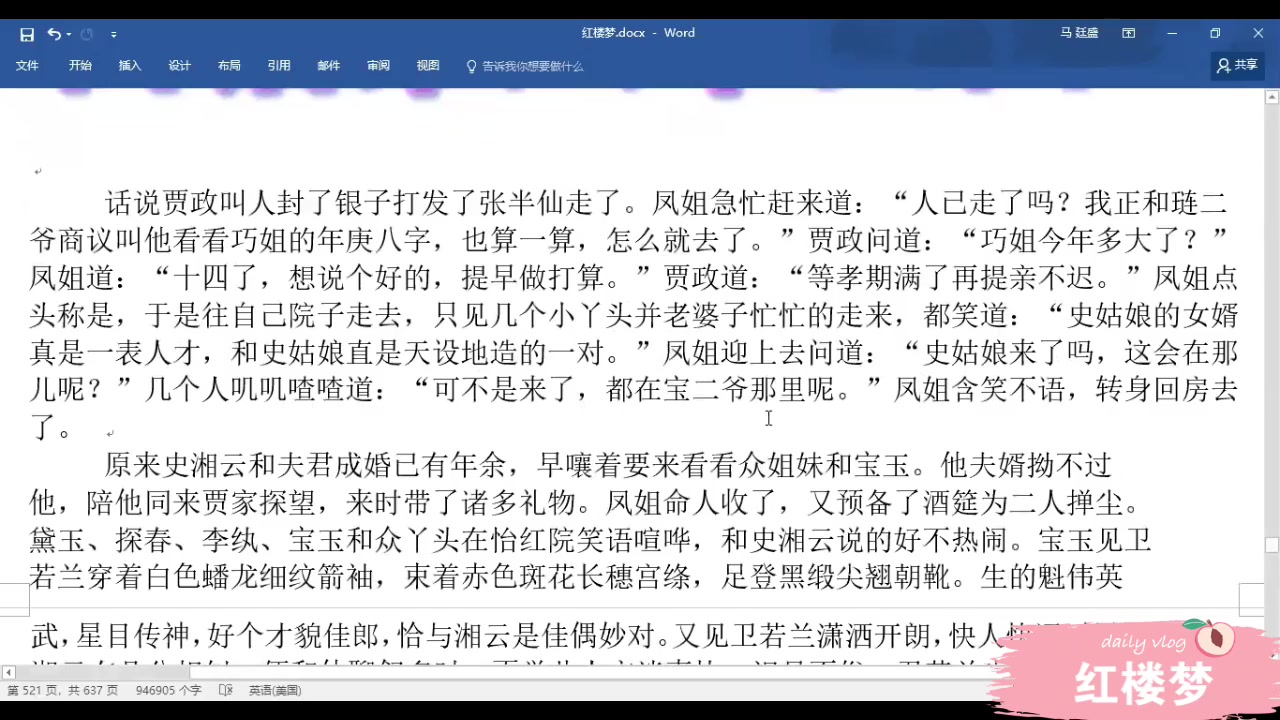Screen dimensions: 1280x720
Task: Open the Ribbon Display Options icon
Action: pyautogui.click(x=1129, y=33)
